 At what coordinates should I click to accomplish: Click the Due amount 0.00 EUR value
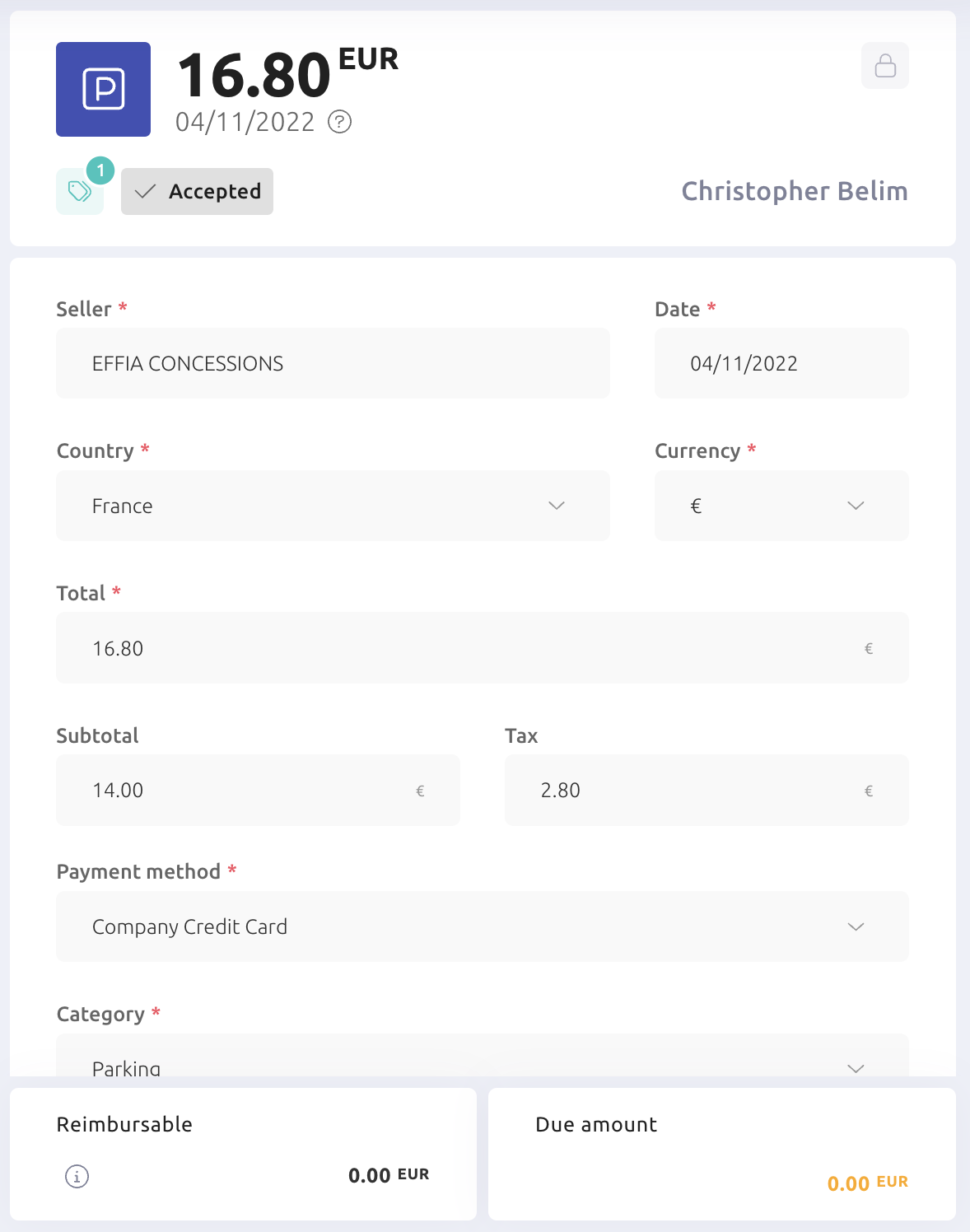pyautogui.click(x=868, y=1183)
